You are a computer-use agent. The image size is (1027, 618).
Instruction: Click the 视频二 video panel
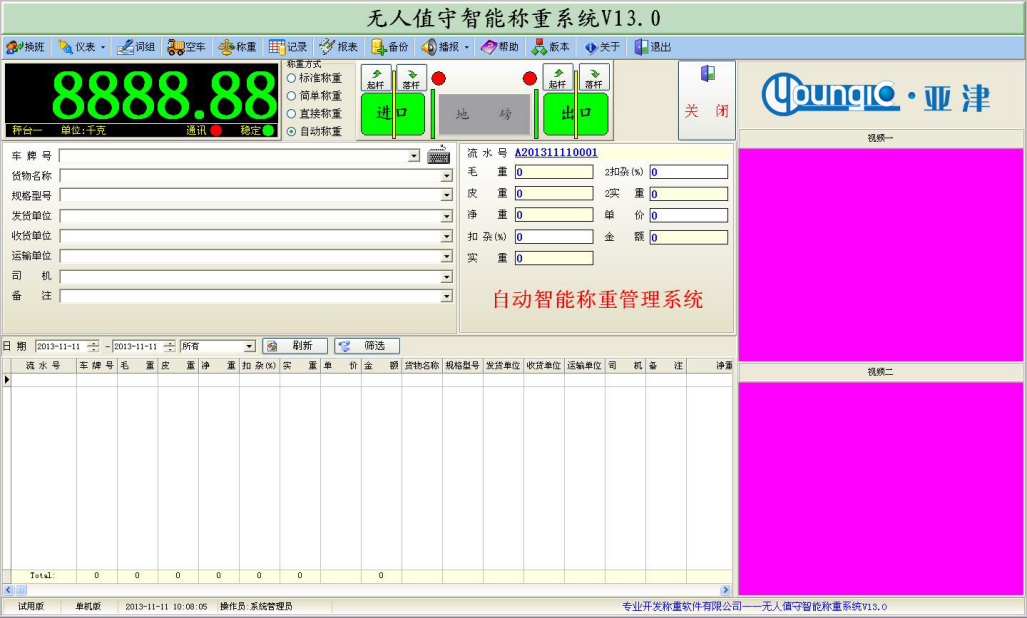[880, 488]
